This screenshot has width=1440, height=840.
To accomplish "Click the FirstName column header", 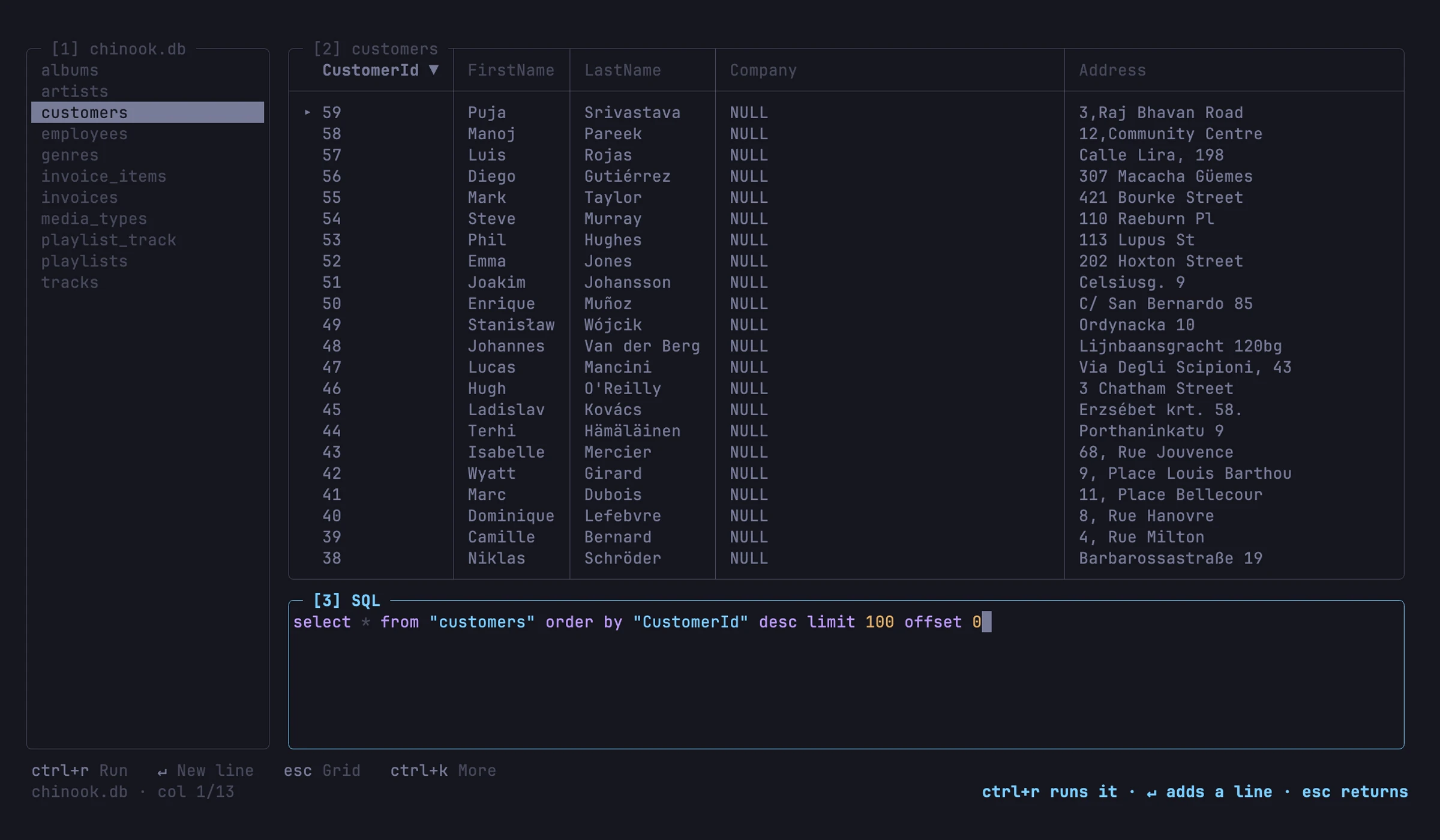I will pyautogui.click(x=511, y=70).
